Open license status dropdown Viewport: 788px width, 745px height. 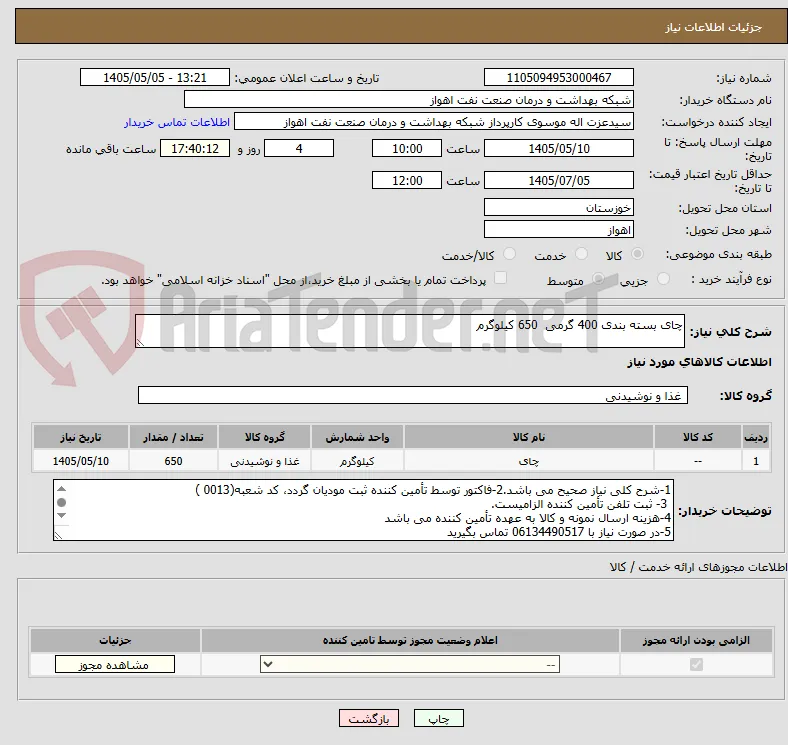410,665
